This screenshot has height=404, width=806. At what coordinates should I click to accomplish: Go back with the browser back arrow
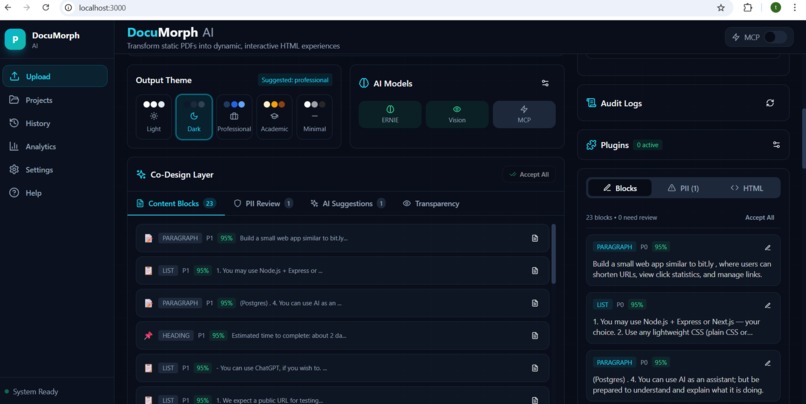(x=8, y=8)
